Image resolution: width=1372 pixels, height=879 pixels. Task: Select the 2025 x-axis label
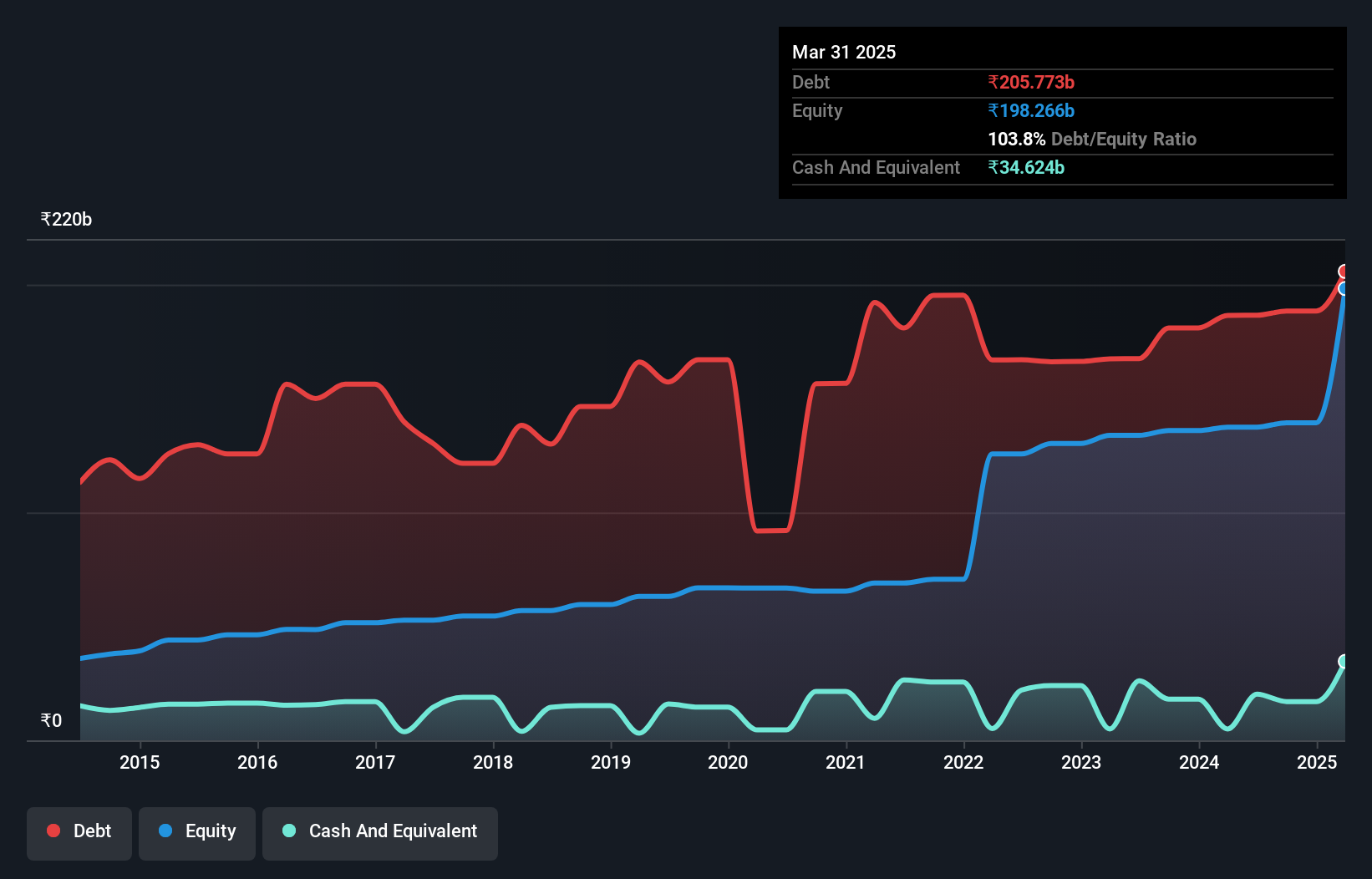click(x=1317, y=762)
